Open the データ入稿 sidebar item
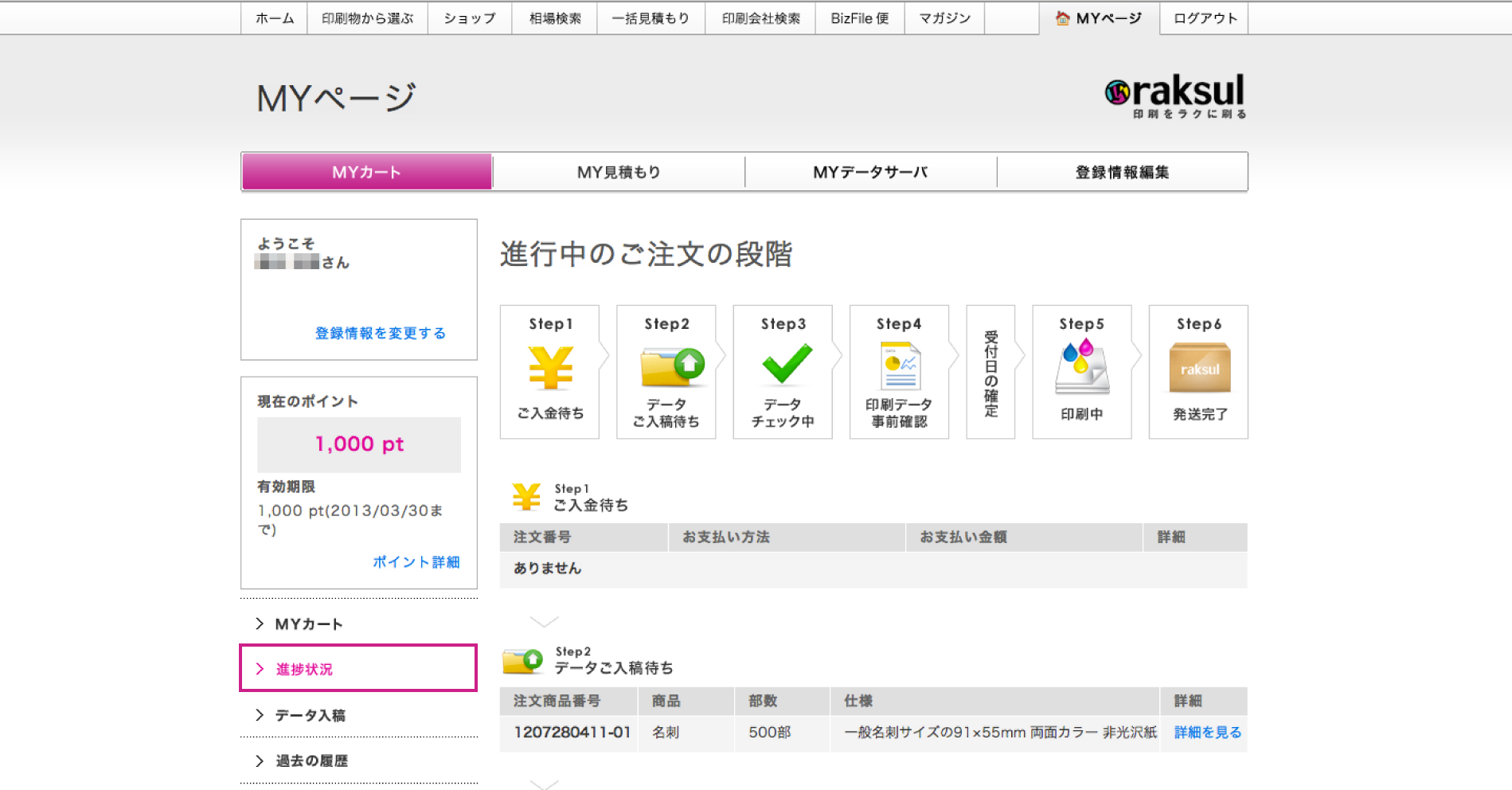The height and width of the screenshot is (790, 1512). 310,715
